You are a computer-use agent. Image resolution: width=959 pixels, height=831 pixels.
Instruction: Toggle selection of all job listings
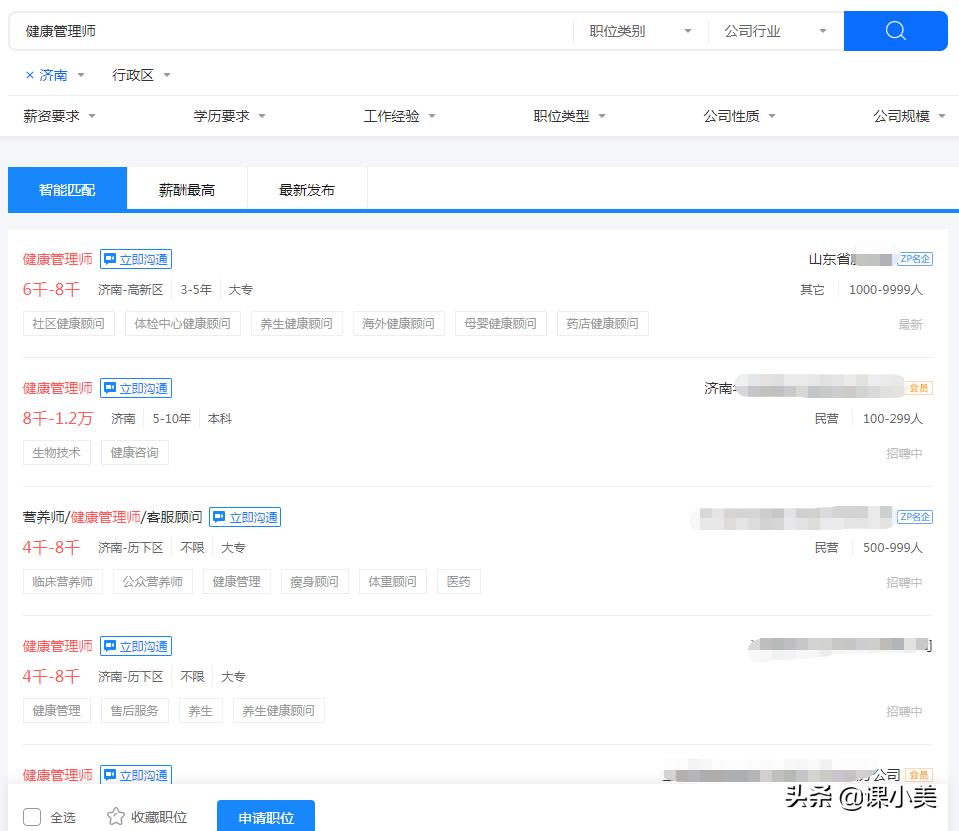point(31,817)
